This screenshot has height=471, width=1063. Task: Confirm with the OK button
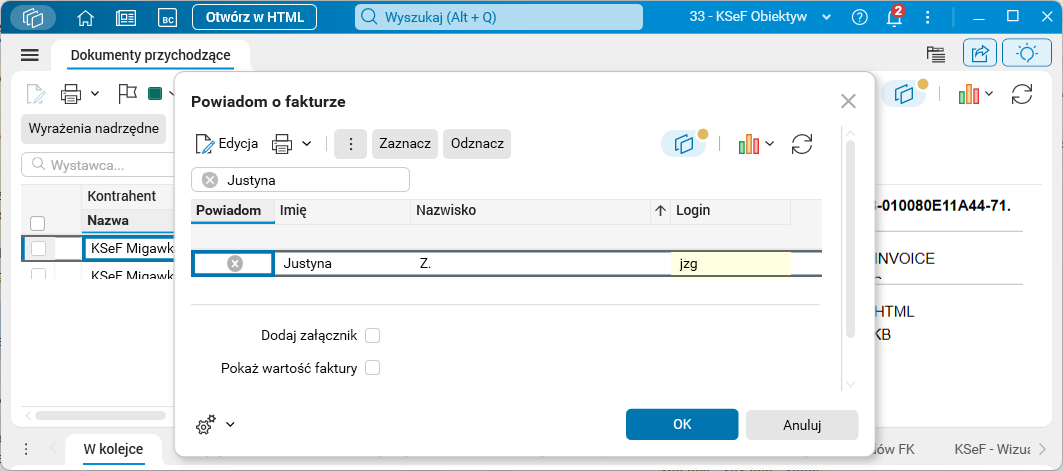coord(682,425)
